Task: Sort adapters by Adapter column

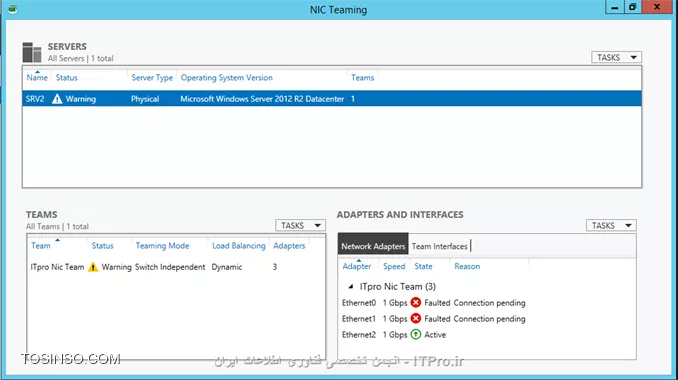Action: [x=357, y=266]
